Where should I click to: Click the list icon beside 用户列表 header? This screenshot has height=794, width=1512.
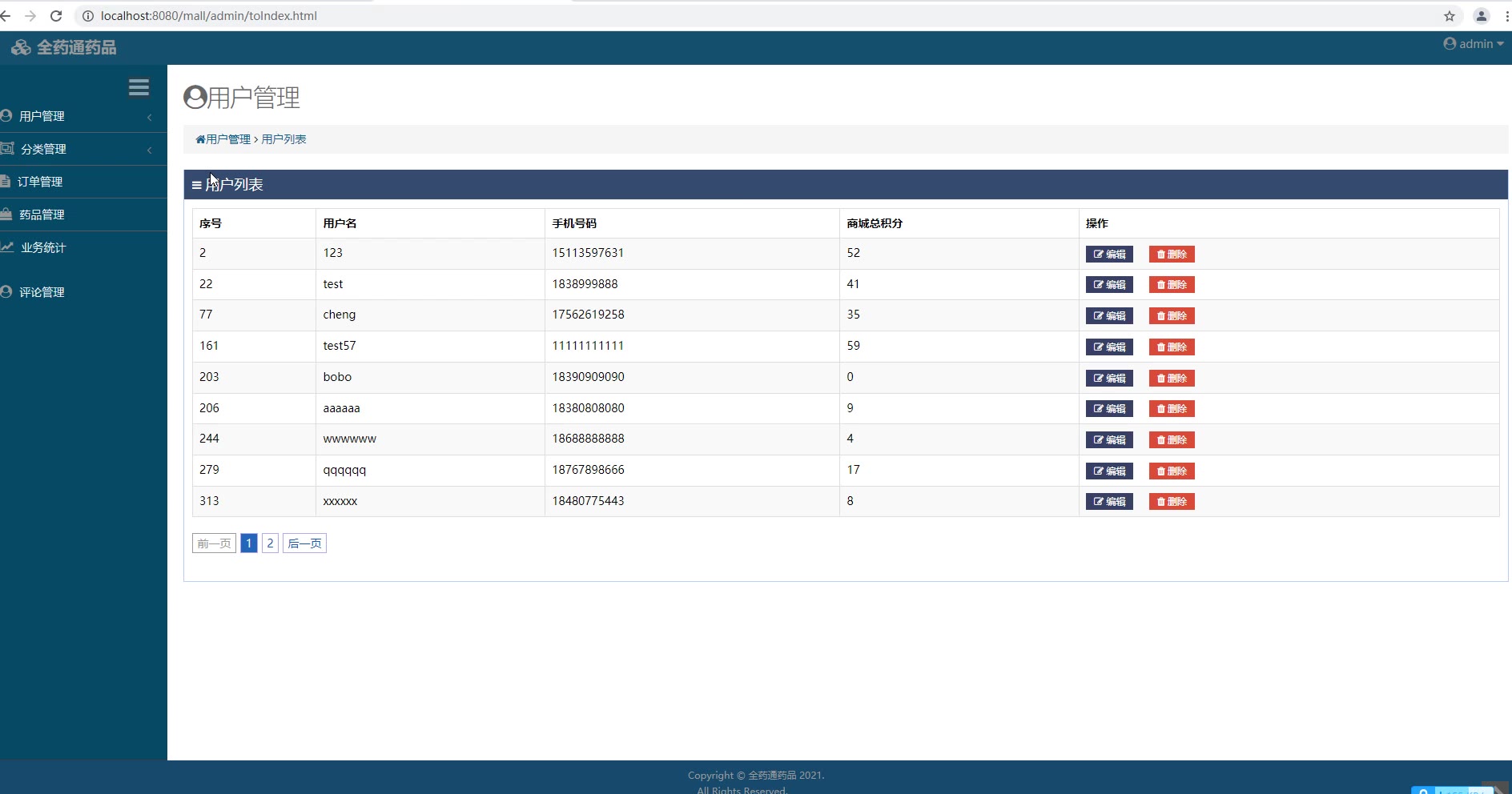tap(196, 185)
